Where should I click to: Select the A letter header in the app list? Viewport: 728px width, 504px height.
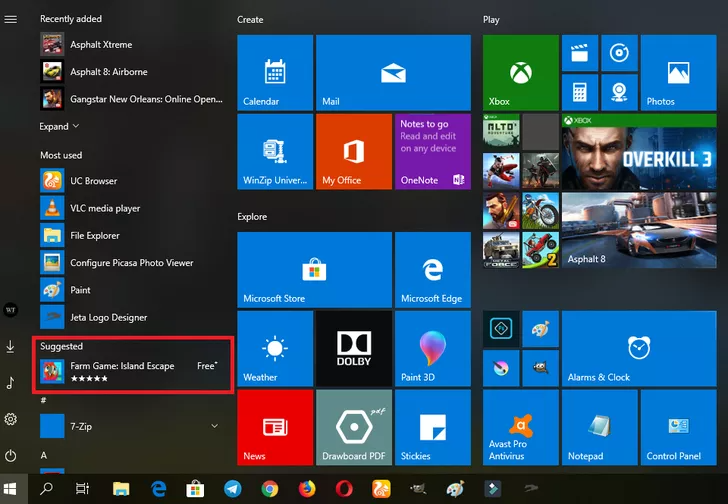coord(44,455)
